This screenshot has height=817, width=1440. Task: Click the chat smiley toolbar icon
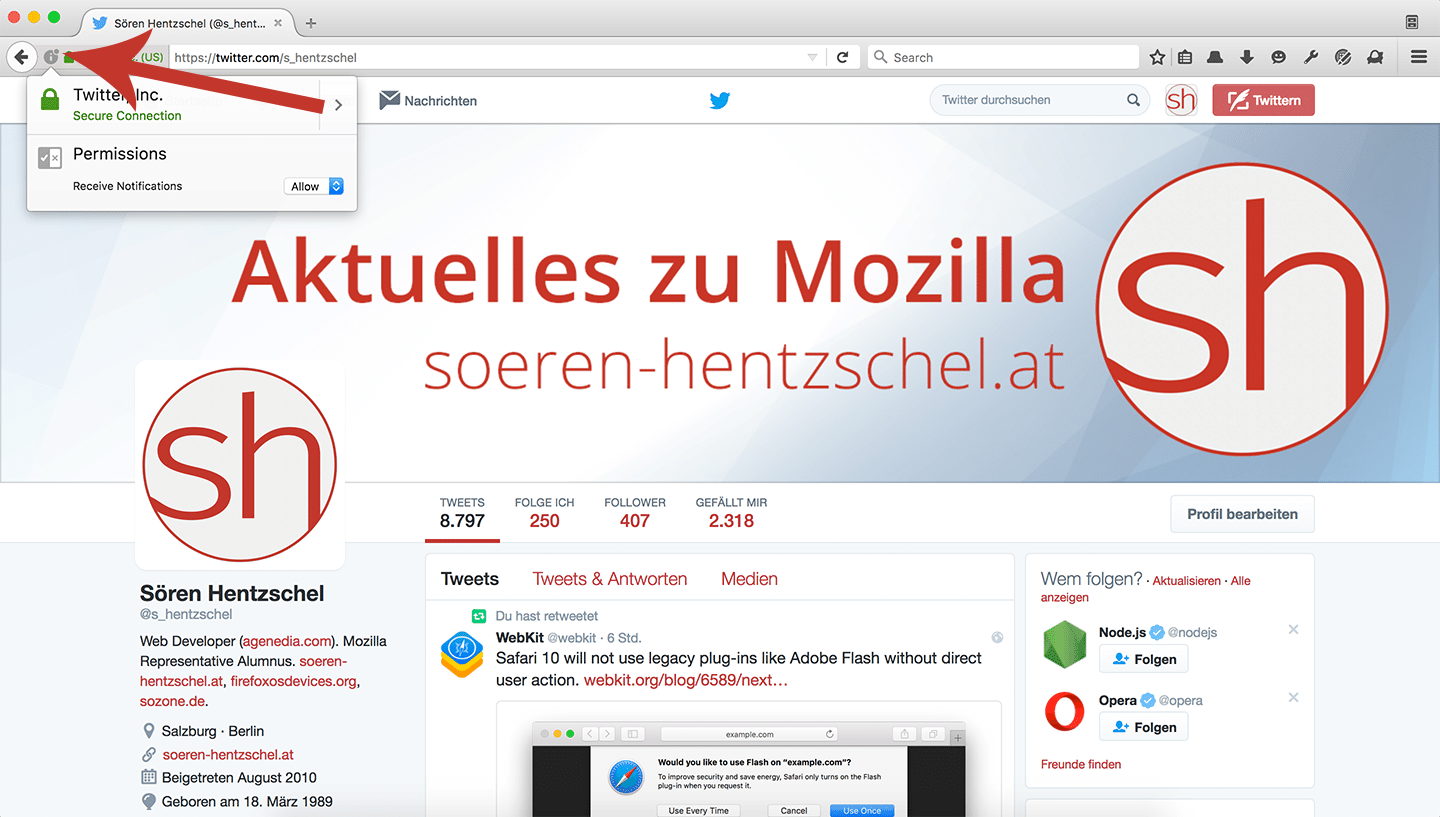click(1278, 57)
